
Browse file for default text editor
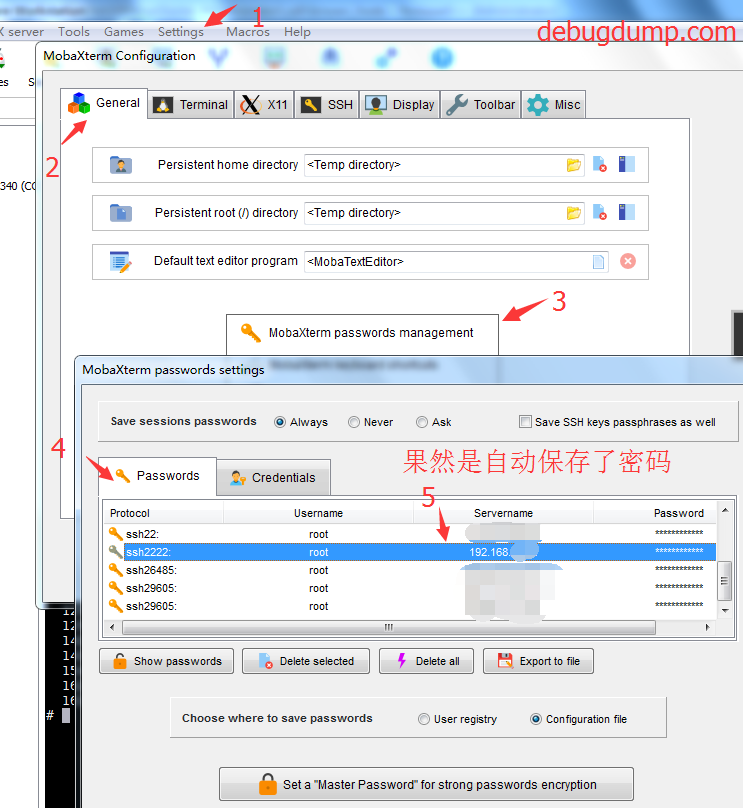[598, 262]
